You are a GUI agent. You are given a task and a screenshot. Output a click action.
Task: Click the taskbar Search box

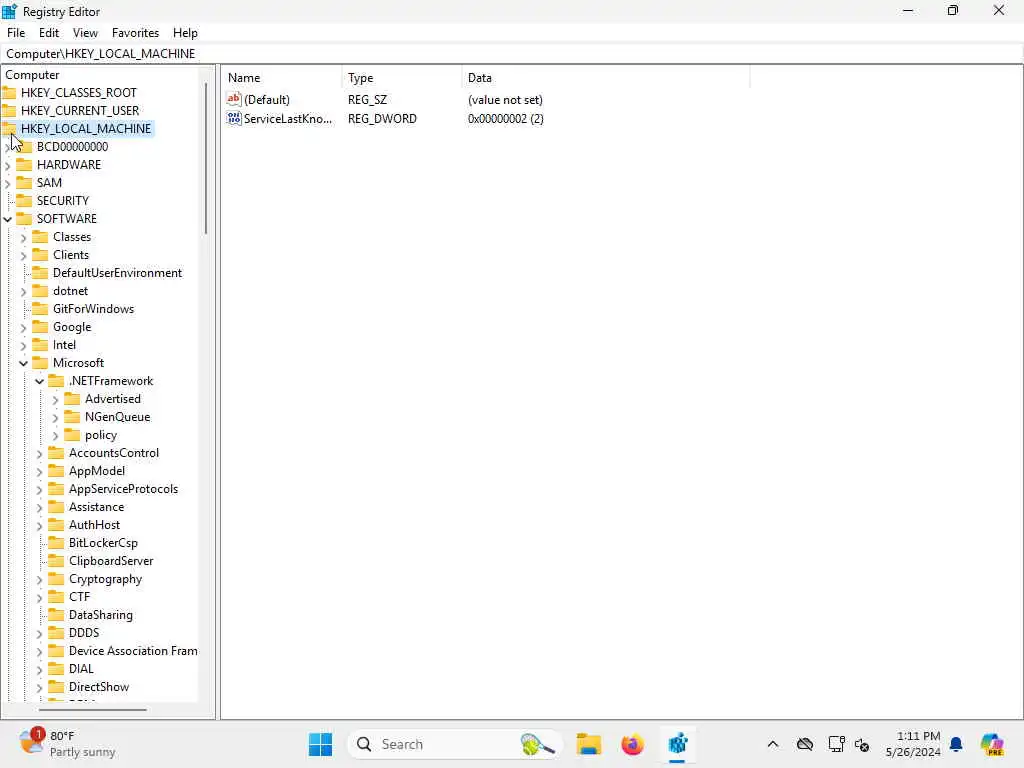click(455, 744)
